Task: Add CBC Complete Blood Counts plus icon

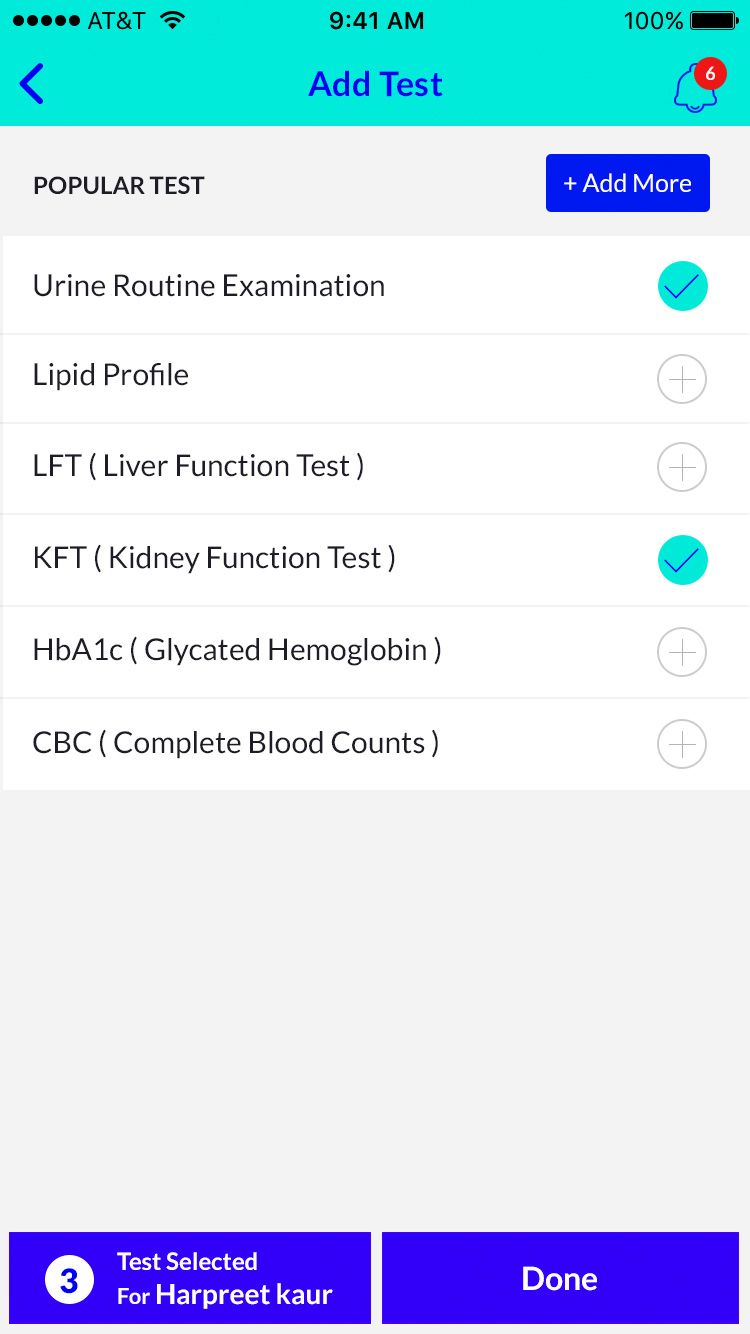Action: pyautogui.click(x=682, y=745)
